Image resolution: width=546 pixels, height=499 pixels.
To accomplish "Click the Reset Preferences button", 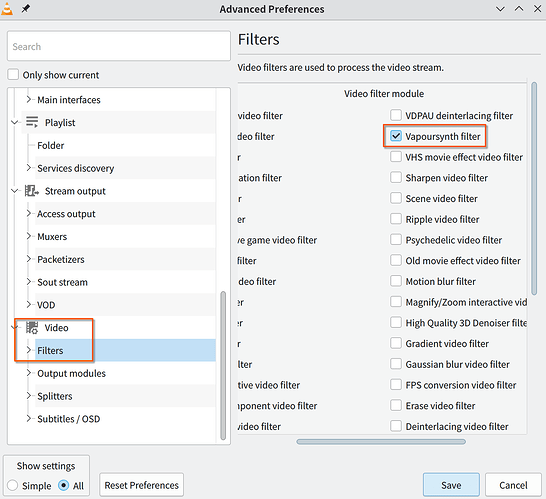I will (141, 485).
